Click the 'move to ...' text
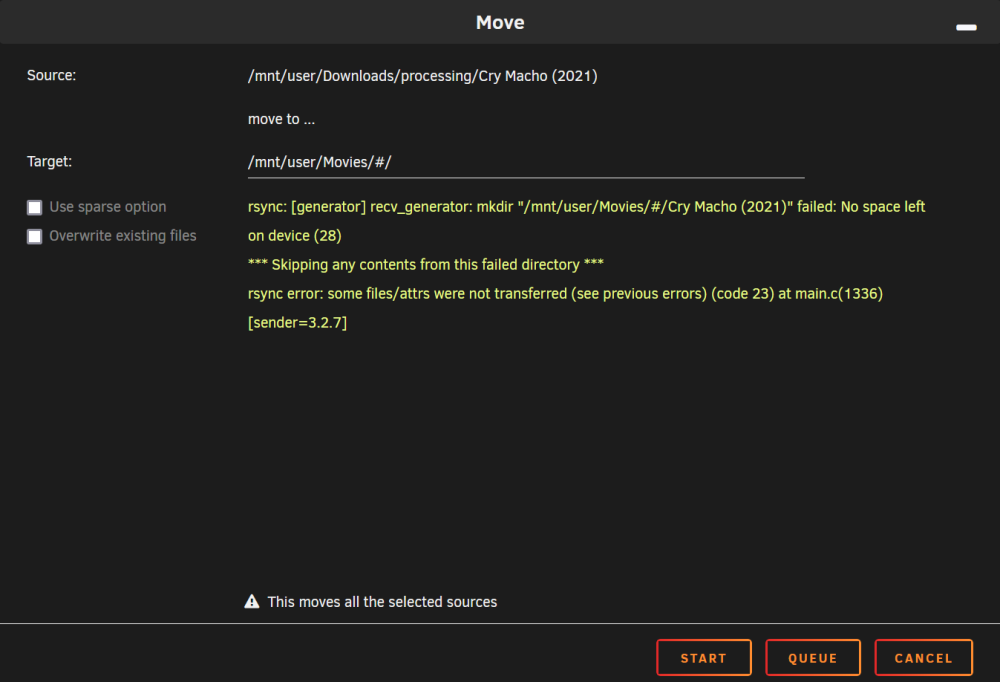The width and height of the screenshot is (1000, 682). click(281, 119)
